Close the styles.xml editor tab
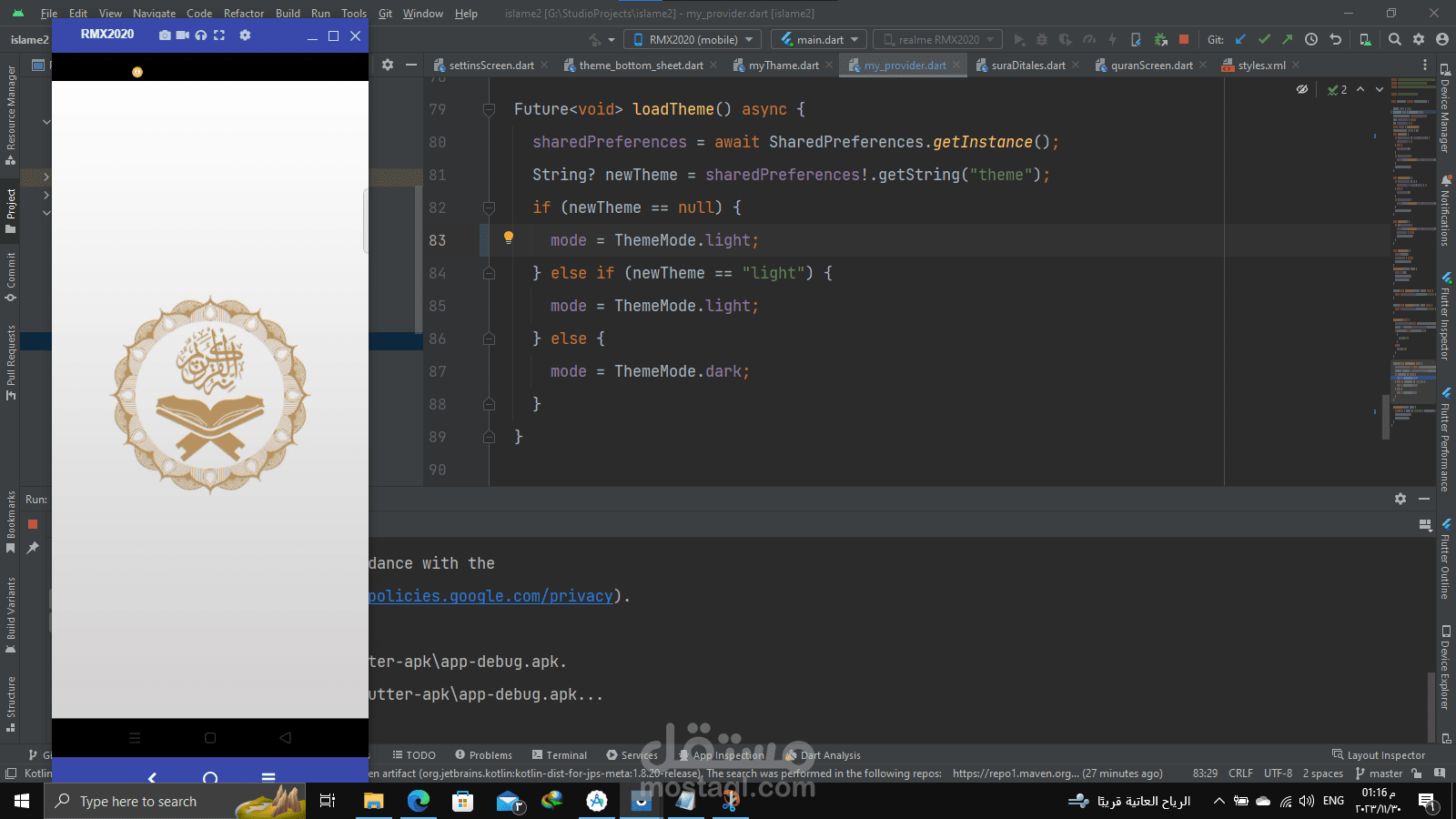This screenshot has height=819, width=1456. click(x=1296, y=65)
